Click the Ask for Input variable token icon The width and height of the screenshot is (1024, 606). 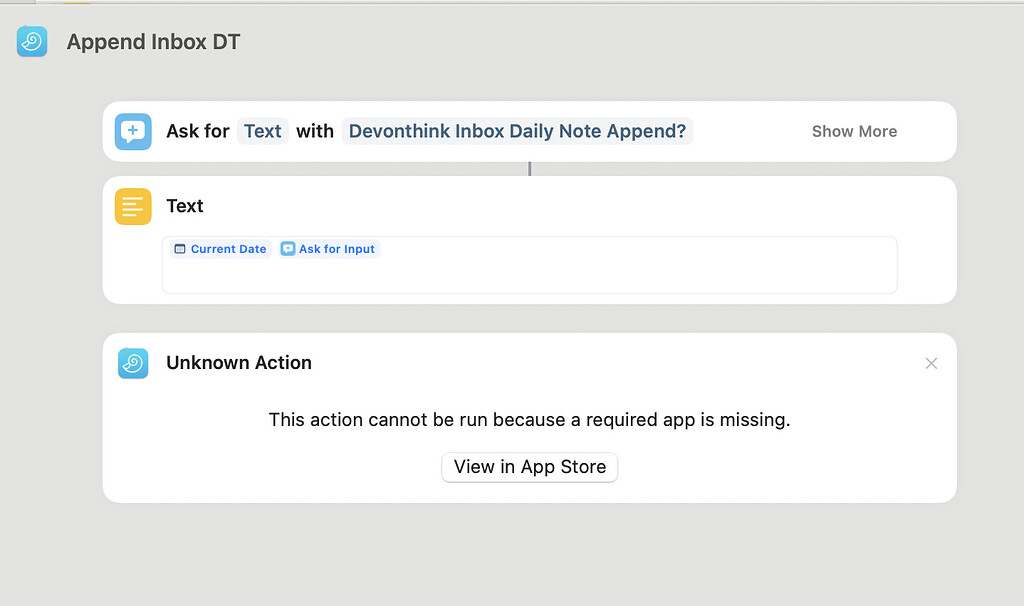(x=288, y=249)
